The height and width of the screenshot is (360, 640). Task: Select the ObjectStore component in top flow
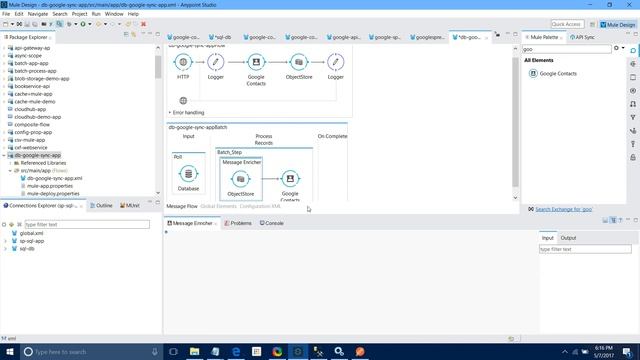click(299, 62)
